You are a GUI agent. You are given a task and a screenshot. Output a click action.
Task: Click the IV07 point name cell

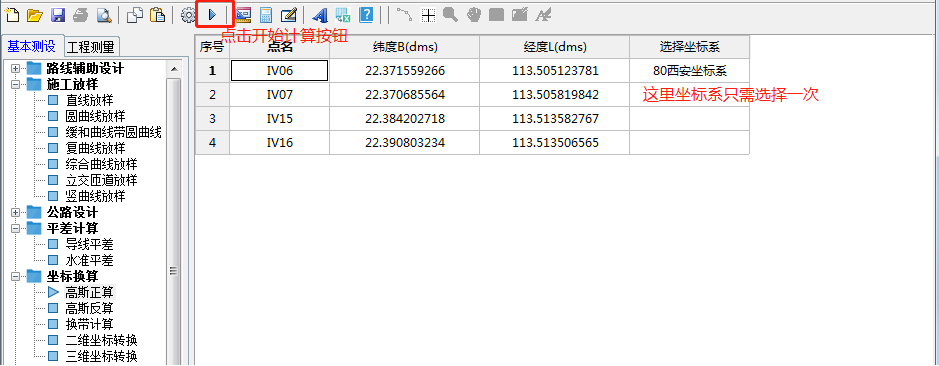coord(280,95)
